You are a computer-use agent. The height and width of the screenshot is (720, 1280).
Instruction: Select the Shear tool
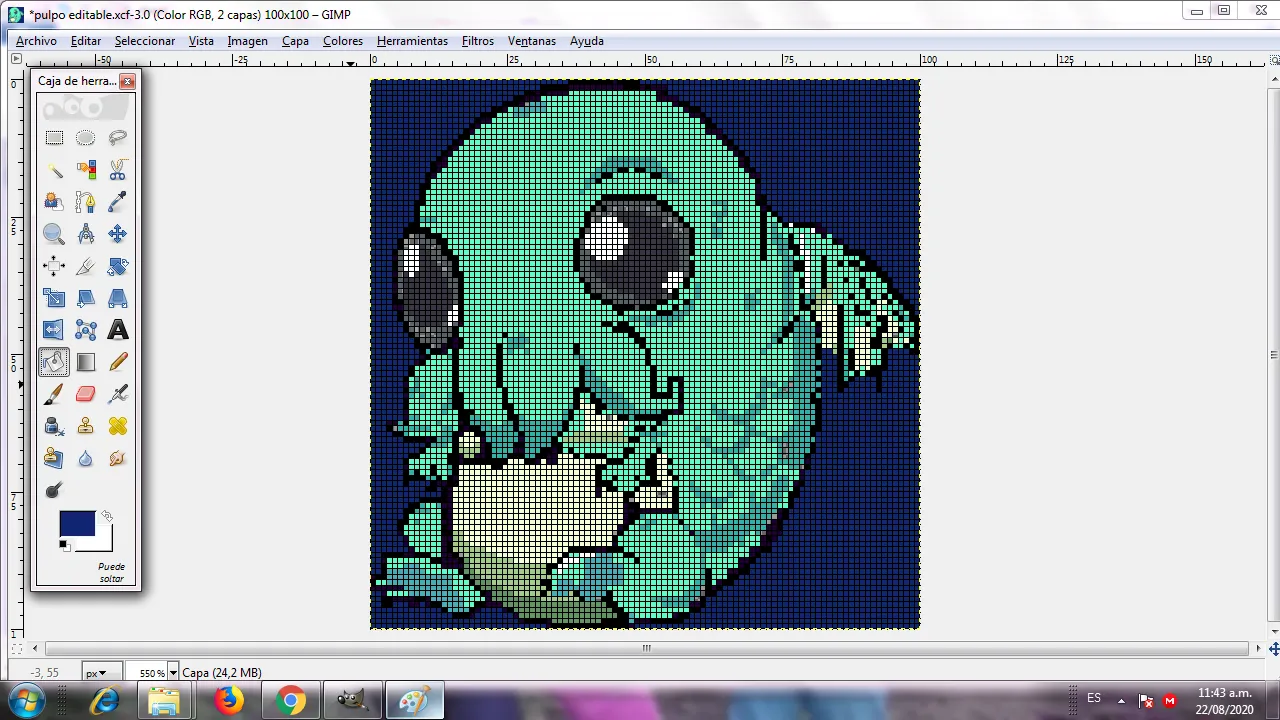[x=86, y=298]
